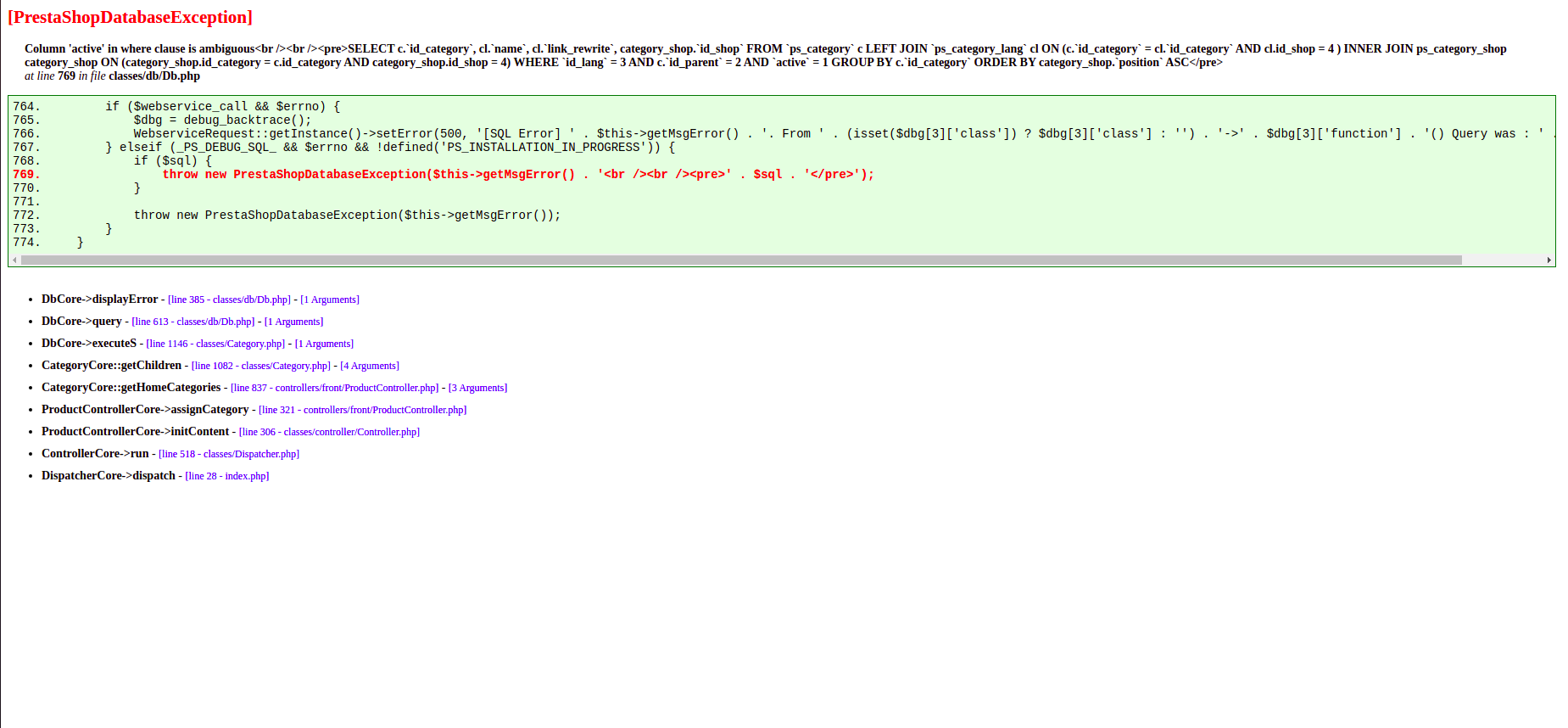Click the red PrestaShopDatabaseException heading
Viewport: 1568px width, 728px height.
pos(130,17)
